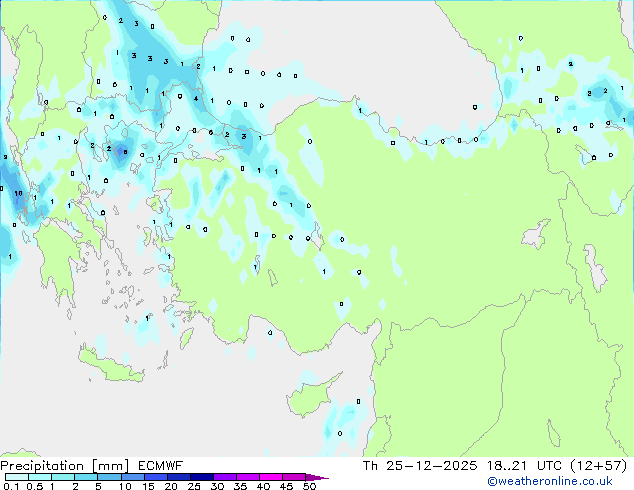
Task: Click the '0.5' legend scale label
Action: pos(34,486)
